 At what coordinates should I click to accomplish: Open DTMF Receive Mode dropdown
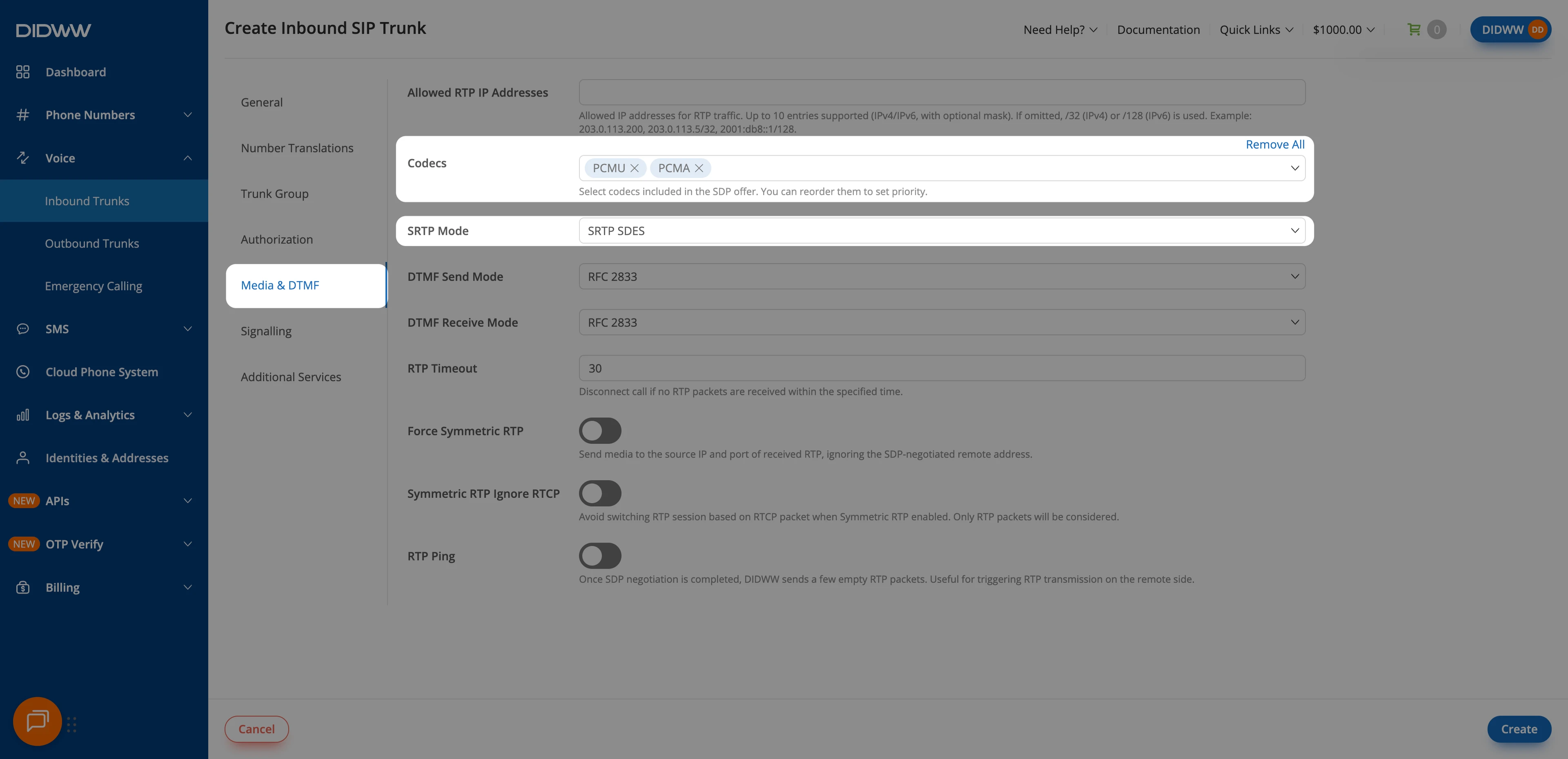click(942, 322)
